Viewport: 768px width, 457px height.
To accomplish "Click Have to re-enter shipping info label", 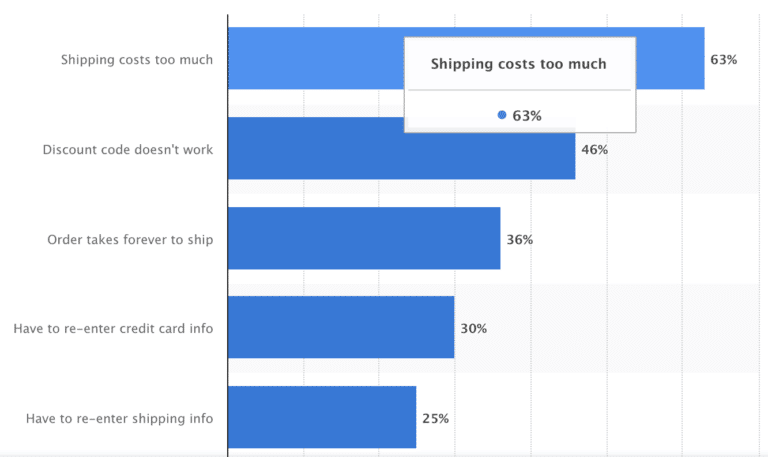I will point(120,418).
